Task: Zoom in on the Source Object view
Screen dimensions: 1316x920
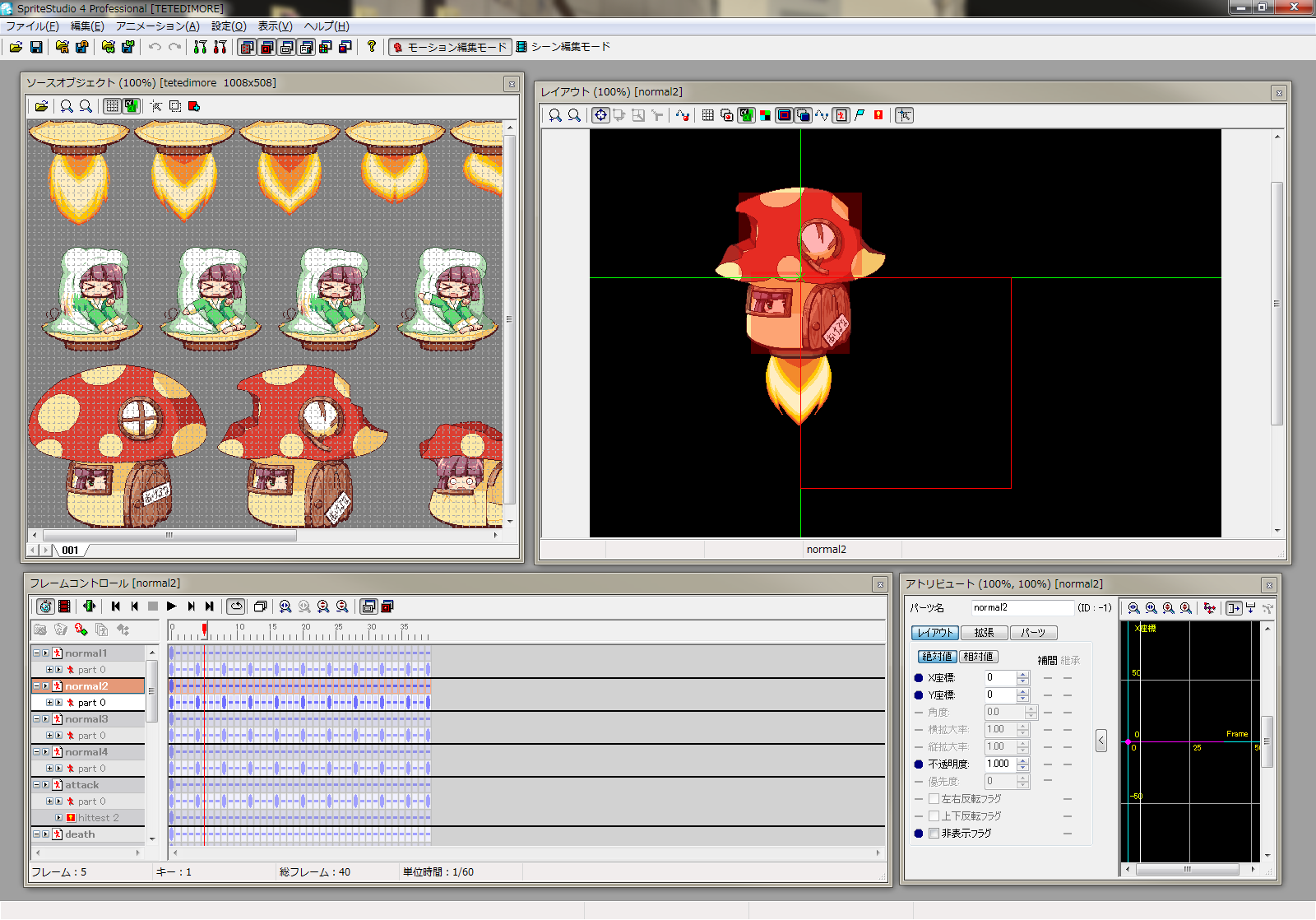Action: [67, 106]
